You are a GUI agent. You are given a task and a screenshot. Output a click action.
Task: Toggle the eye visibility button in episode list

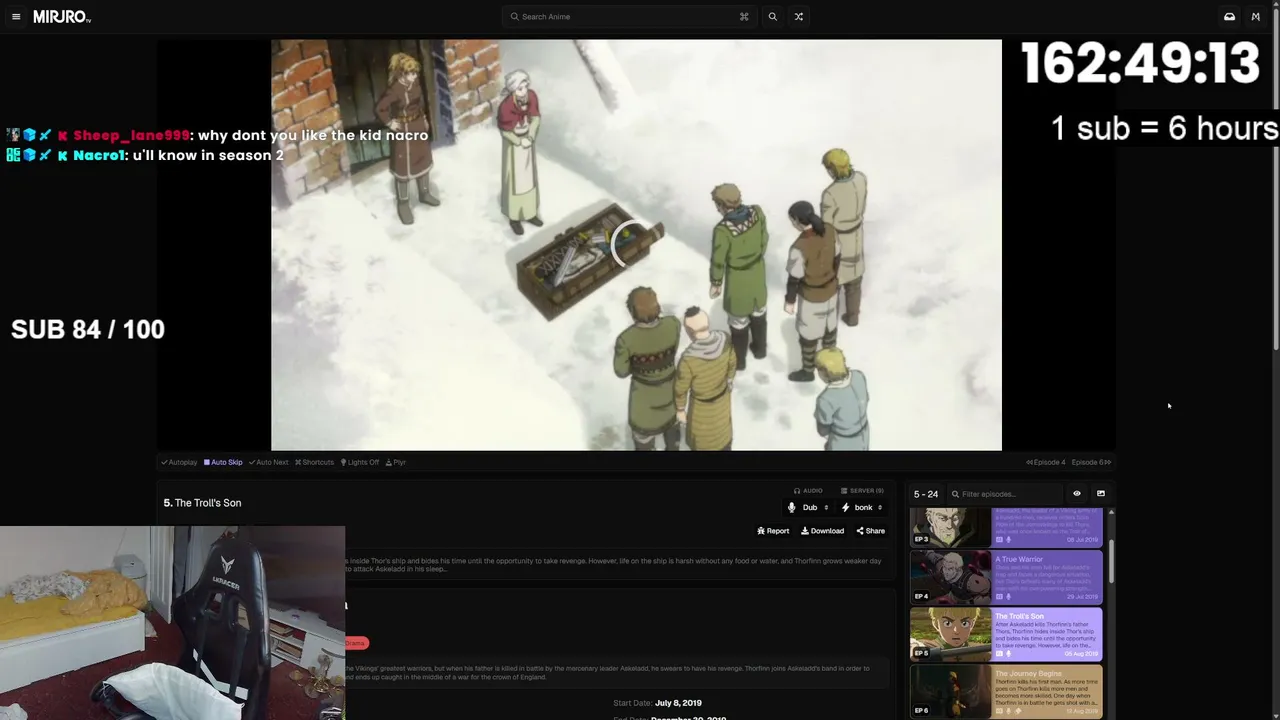(1077, 494)
